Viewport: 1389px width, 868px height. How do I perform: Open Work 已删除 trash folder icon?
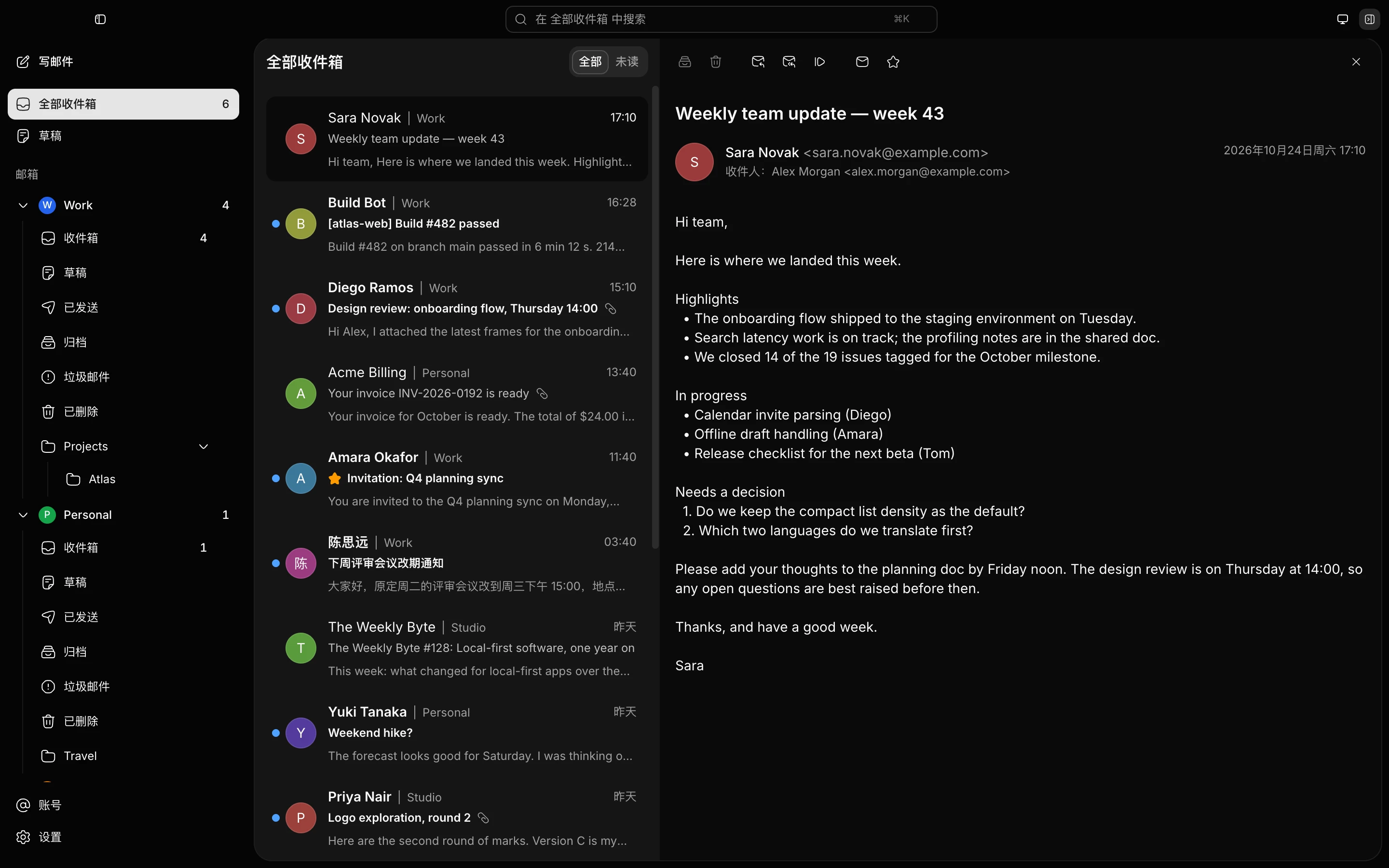pos(48,412)
